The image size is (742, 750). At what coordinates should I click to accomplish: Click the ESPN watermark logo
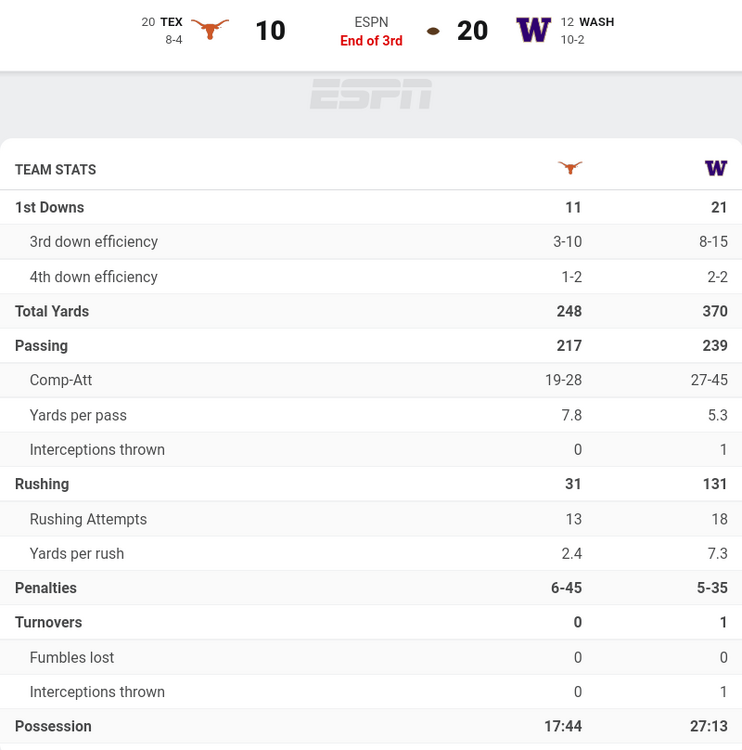coord(371,94)
